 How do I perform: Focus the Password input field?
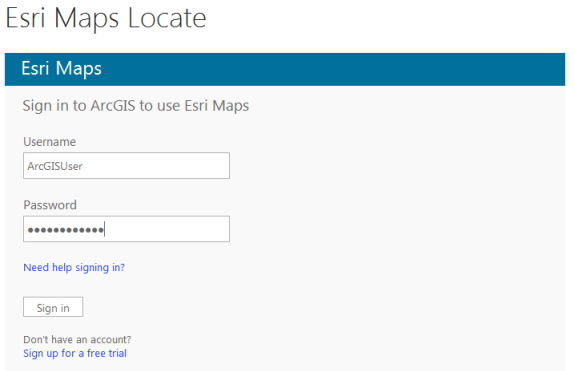[126, 229]
